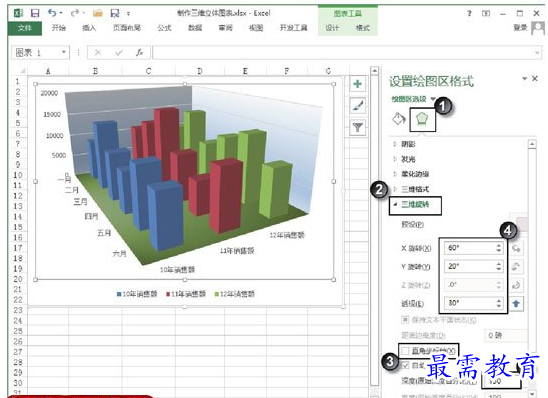The width and height of the screenshot is (548, 398).
Task: Open Chart Elements plus button
Action: click(x=358, y=84)
